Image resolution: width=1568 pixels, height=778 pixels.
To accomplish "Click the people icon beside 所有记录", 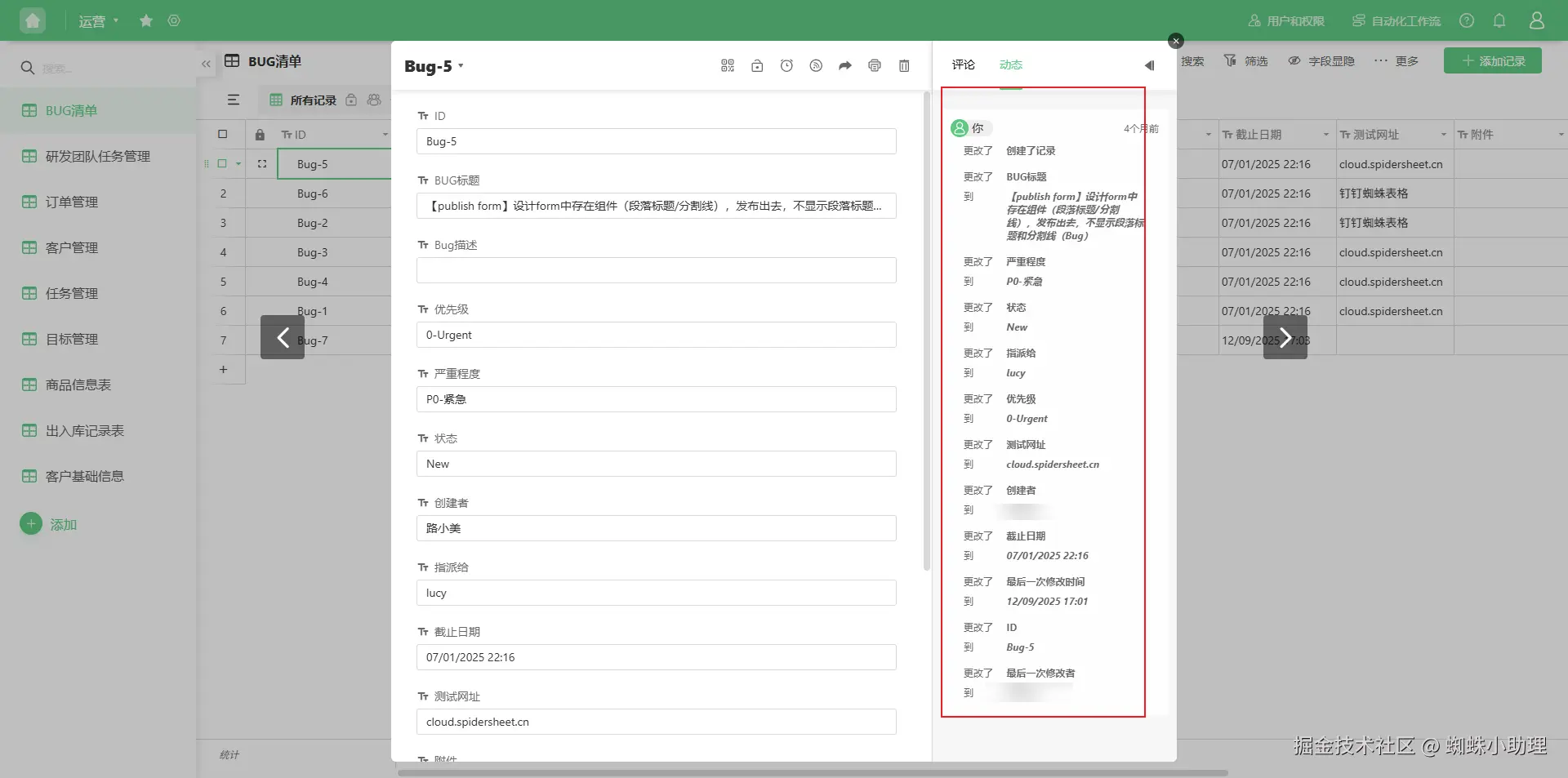I will coord(374,100).
